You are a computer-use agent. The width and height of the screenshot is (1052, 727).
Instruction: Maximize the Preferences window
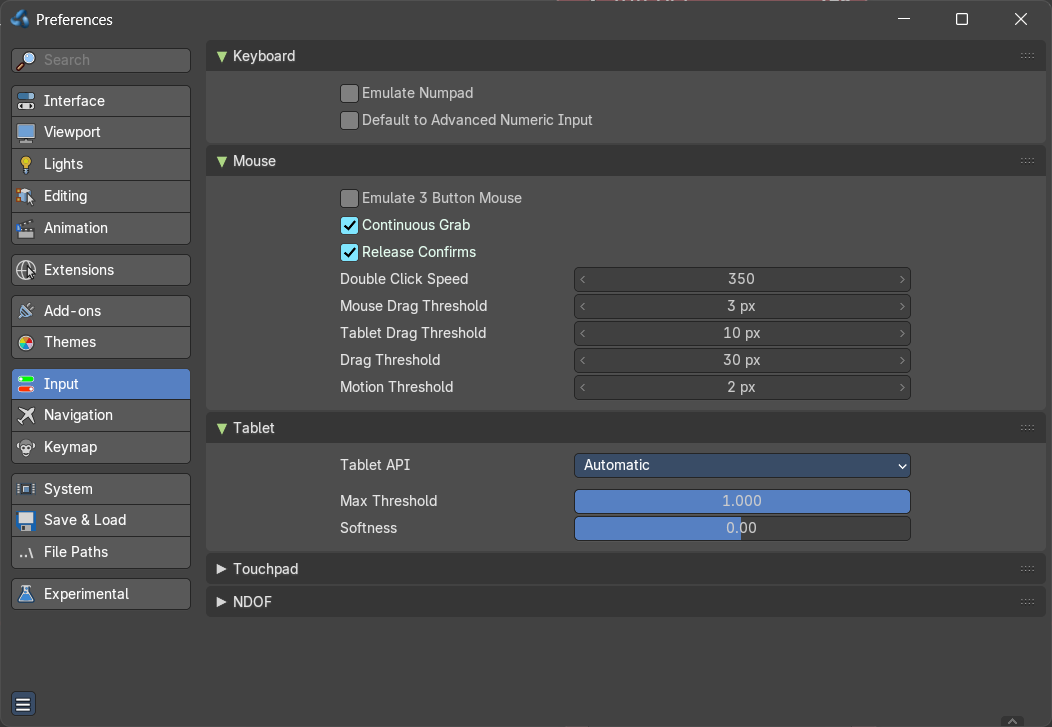point(961,19)
